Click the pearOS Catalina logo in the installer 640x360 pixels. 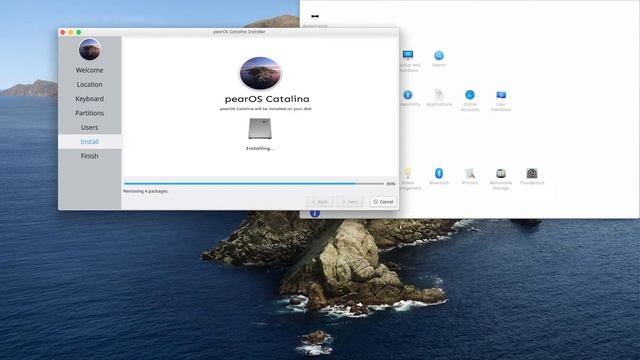[x=261, y=73]
